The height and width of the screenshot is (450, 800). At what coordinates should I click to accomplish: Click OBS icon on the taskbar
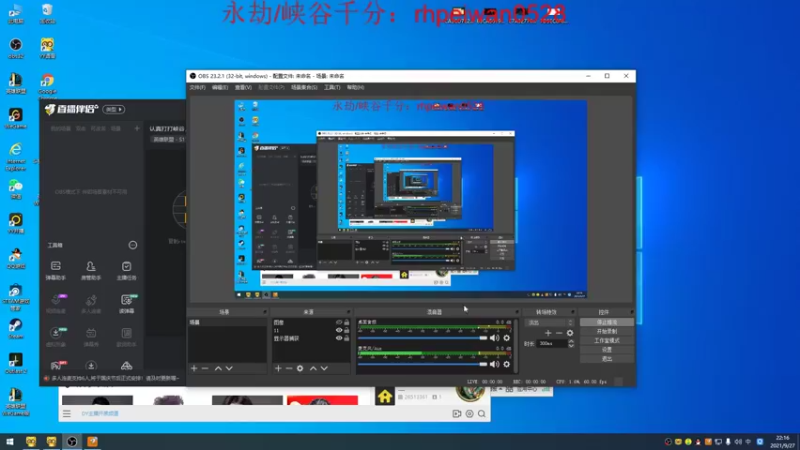coord(72,442)
